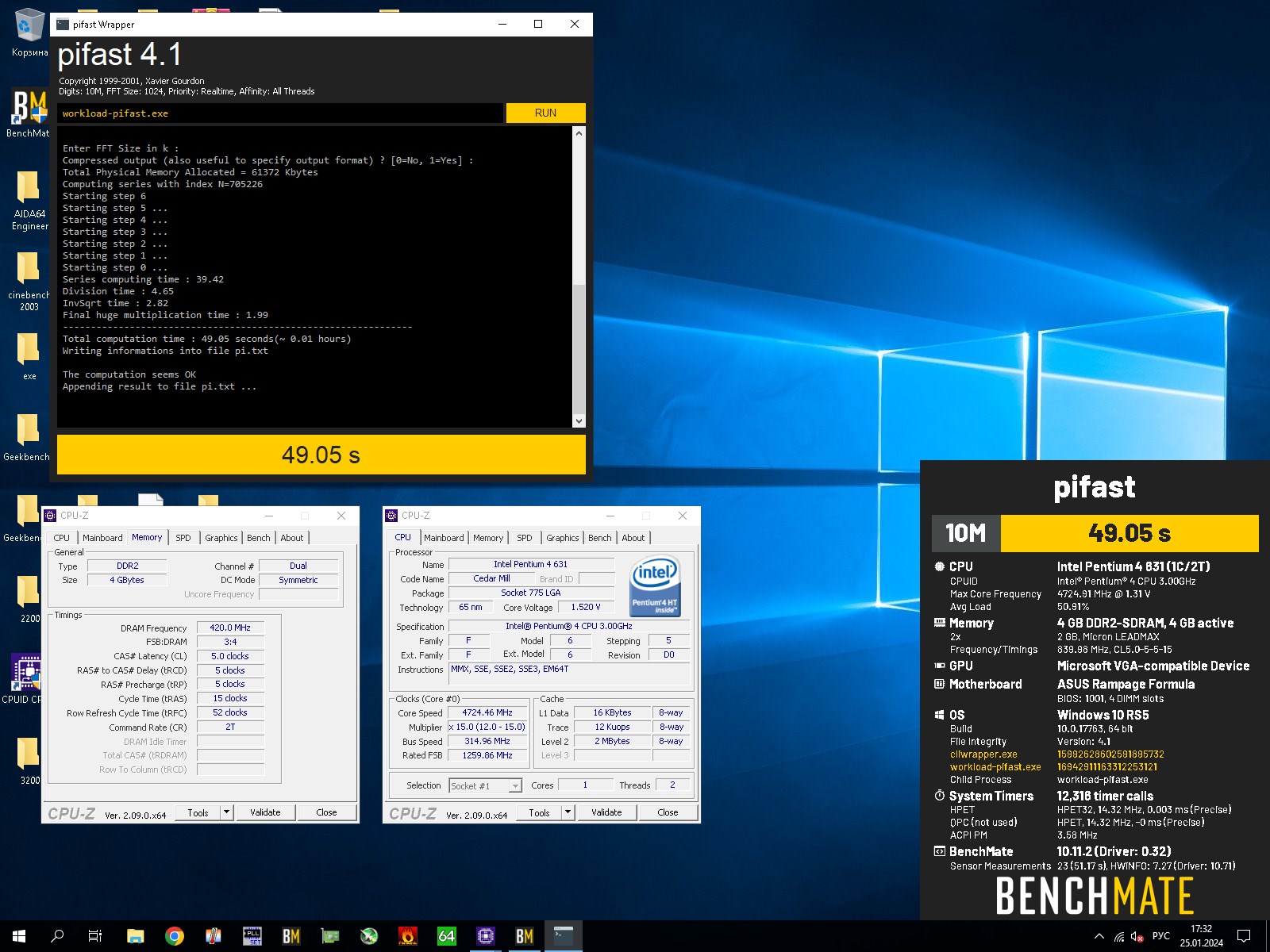
Task: Click the ASUS Rampage Formula motherboard text
Action: [1126, 684]
